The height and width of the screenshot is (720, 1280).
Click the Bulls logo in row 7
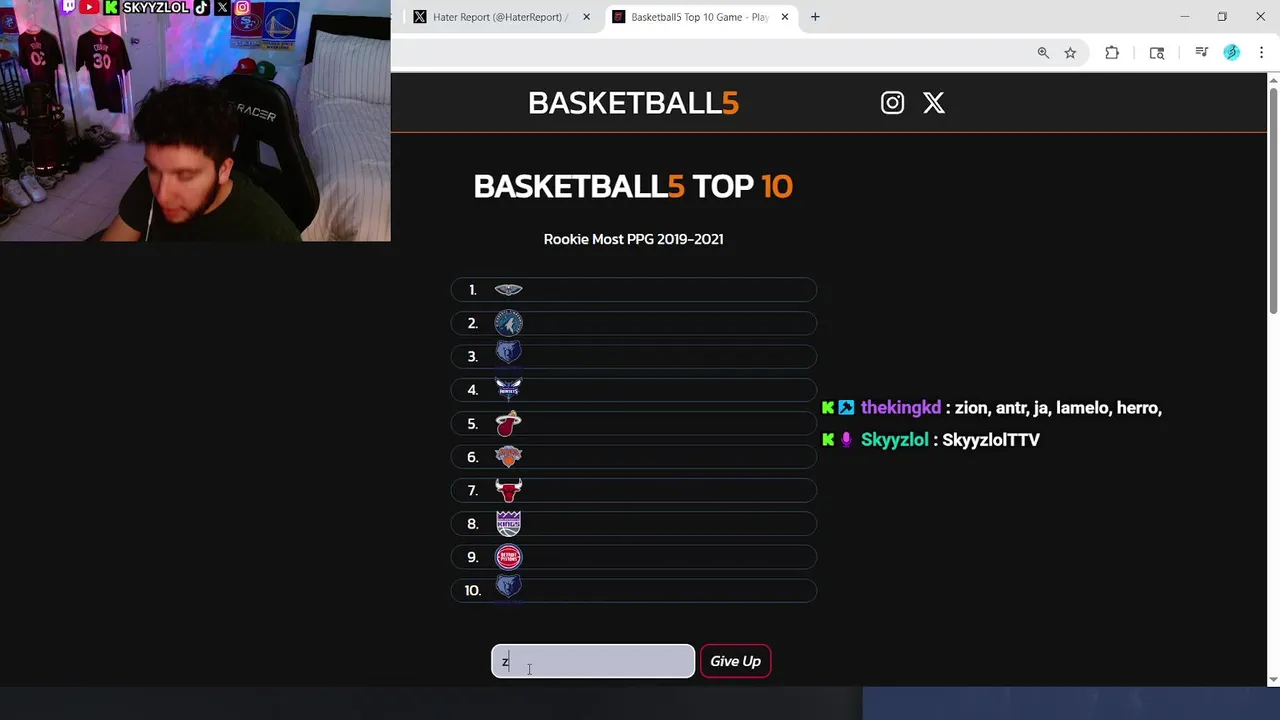pos(508,490)
